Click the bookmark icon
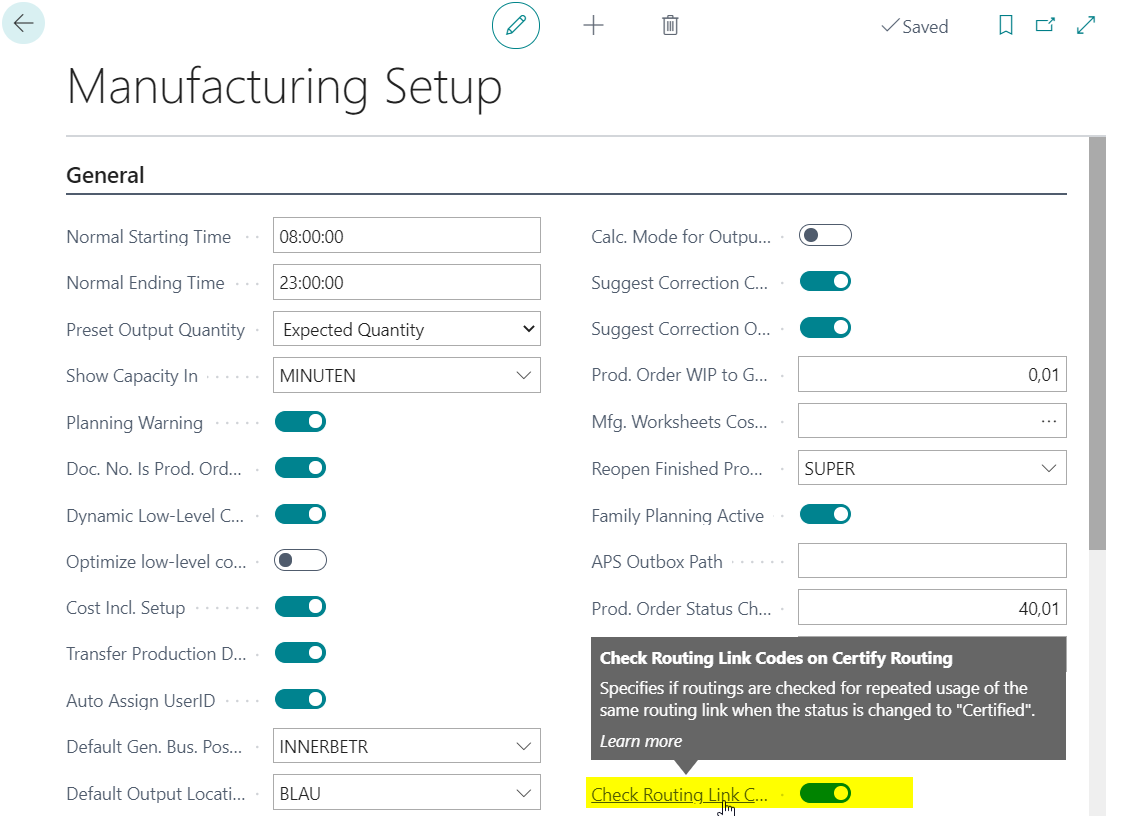Image resolution: width=1129 pixels, height=816 pixels. click(1006, 26)
